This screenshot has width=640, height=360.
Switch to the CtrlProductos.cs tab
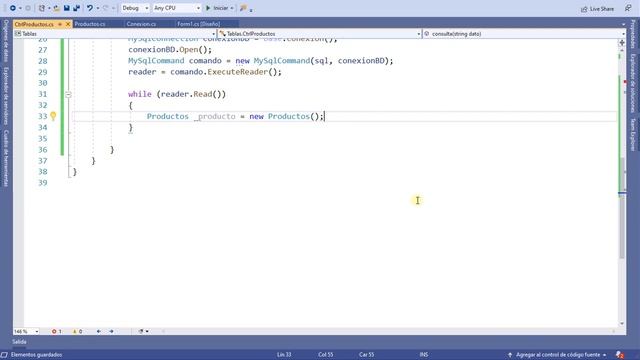point(34,24)
